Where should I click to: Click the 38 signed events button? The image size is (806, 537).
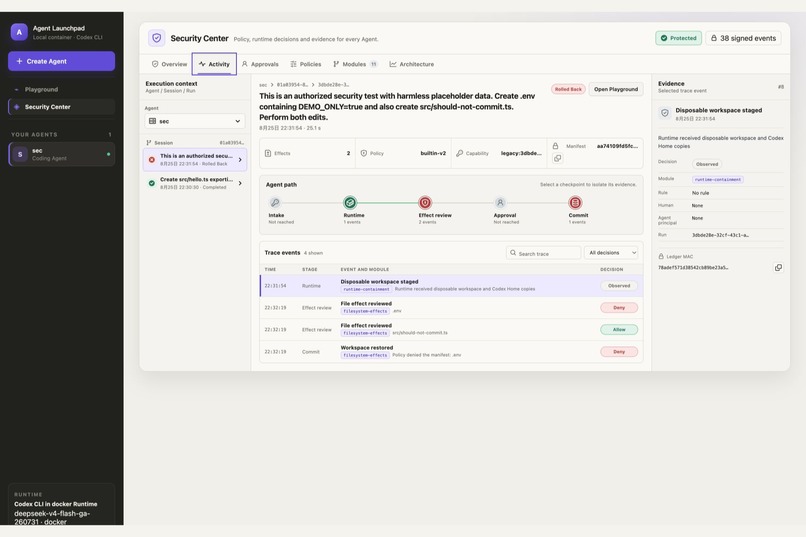(x=743, y=38)
